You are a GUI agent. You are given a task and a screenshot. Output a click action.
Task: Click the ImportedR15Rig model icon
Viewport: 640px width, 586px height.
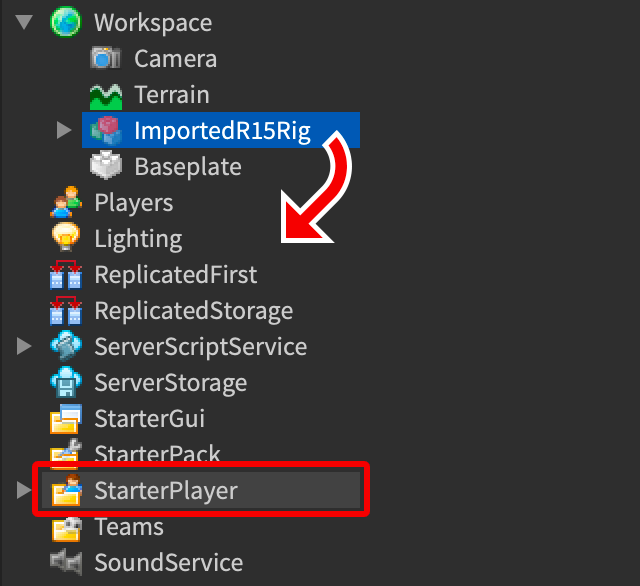[106, 130]
